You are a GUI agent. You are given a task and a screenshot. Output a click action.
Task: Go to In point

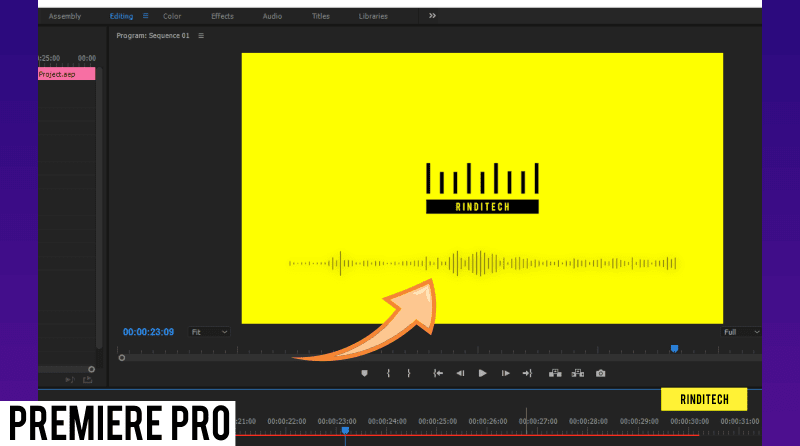point(438,374)
